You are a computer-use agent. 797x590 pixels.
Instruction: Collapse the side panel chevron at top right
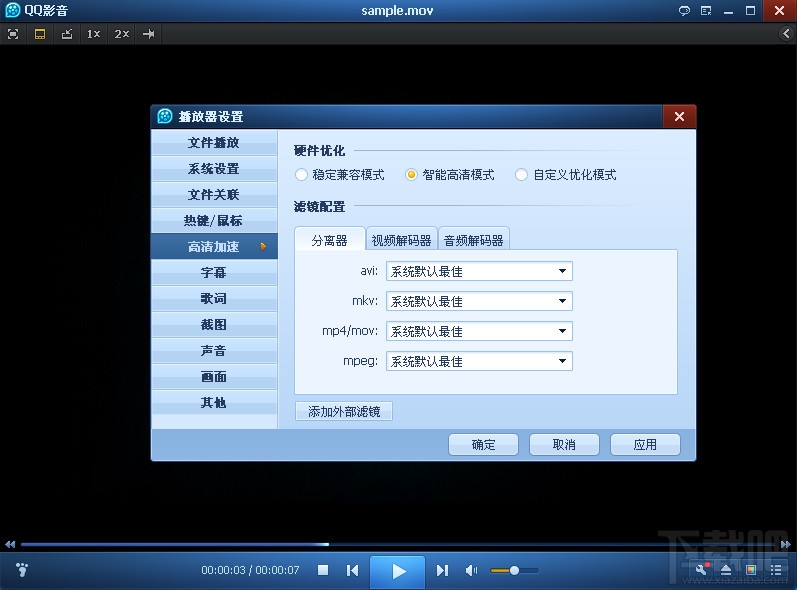(x=786, y=34)
